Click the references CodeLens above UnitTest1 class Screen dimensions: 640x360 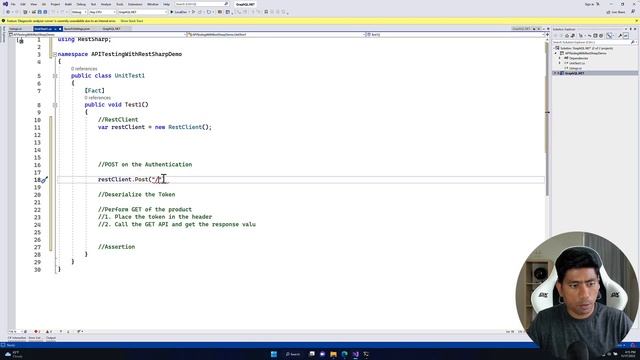[x=84, y=69]
